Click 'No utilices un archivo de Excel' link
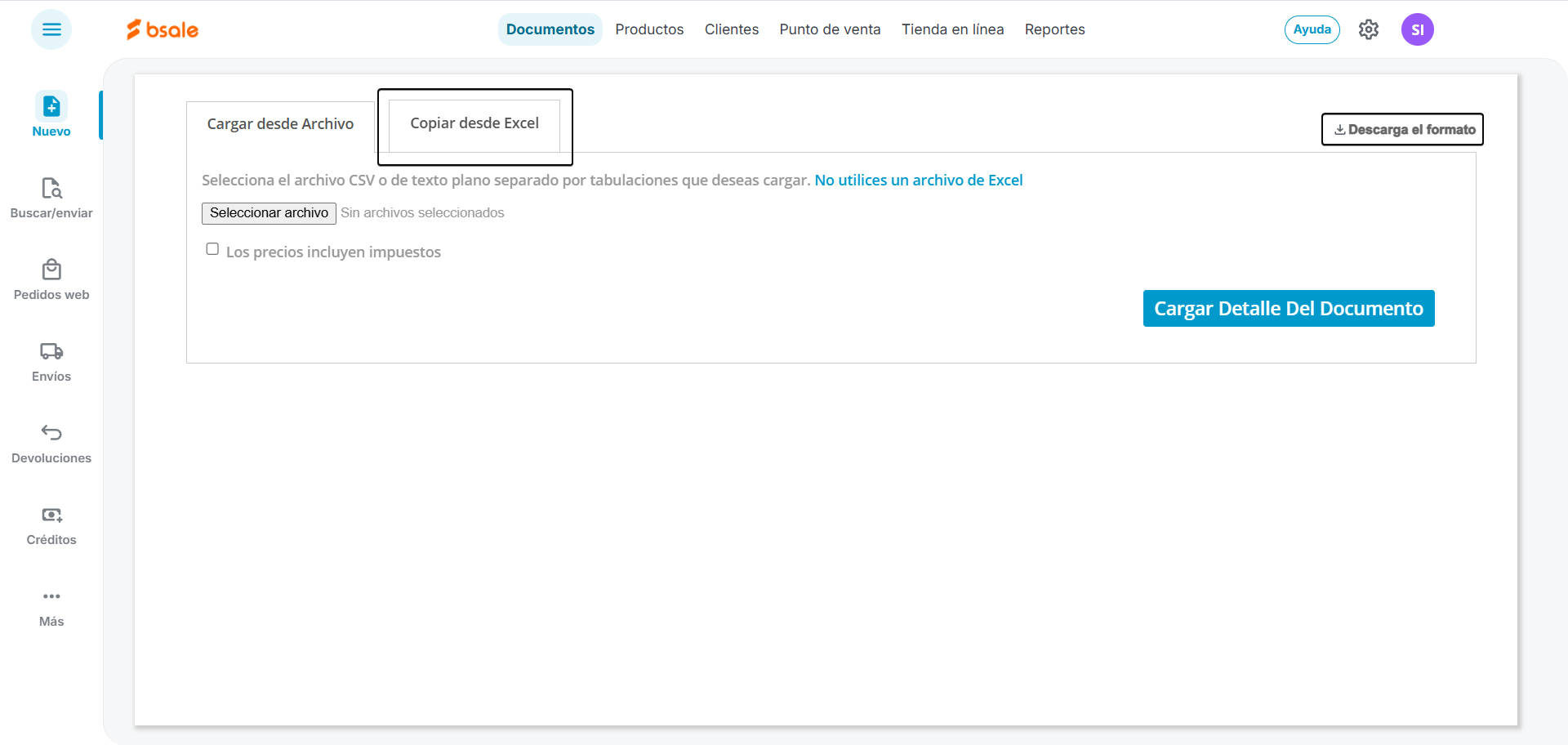The width and height of the screenshot is (1568, 745). tap(919, 181)
